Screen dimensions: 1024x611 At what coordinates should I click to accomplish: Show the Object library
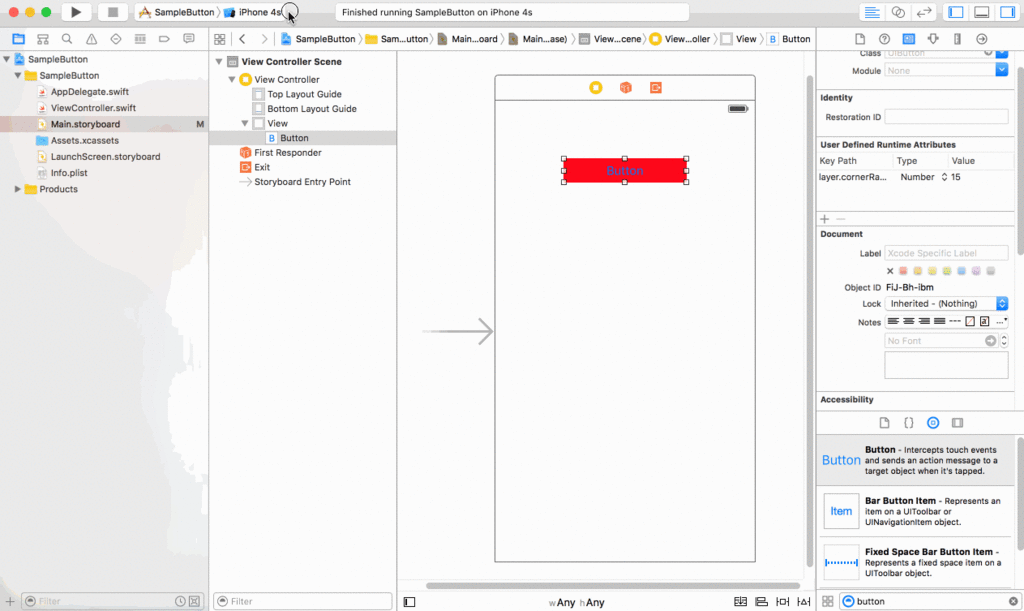[x=933, y=423]
